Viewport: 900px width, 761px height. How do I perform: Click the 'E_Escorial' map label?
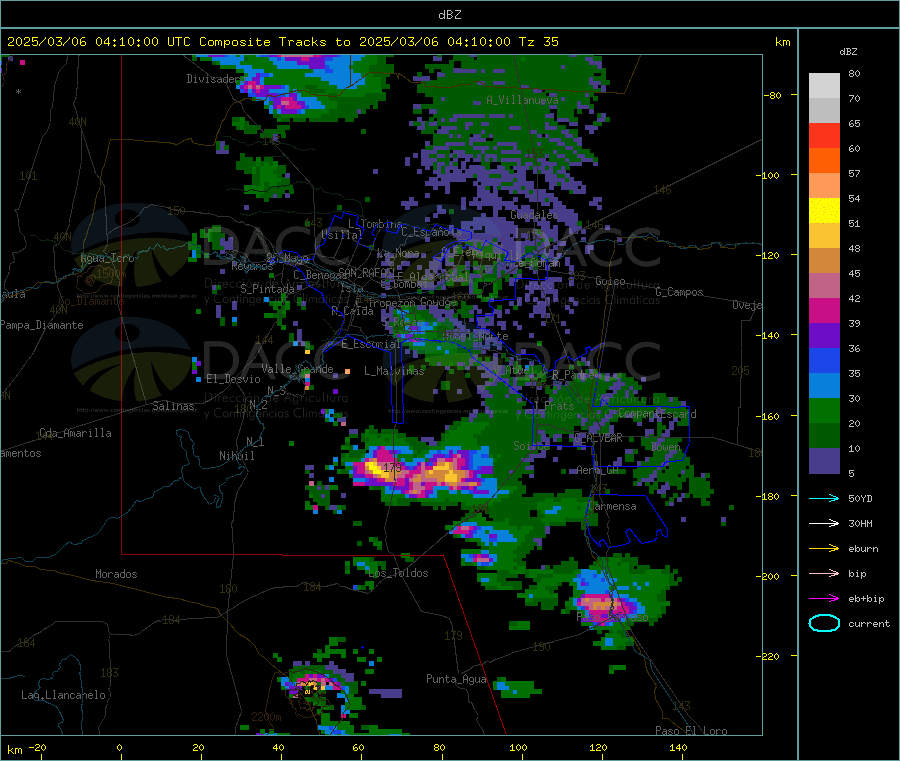(x=370, y=344)
